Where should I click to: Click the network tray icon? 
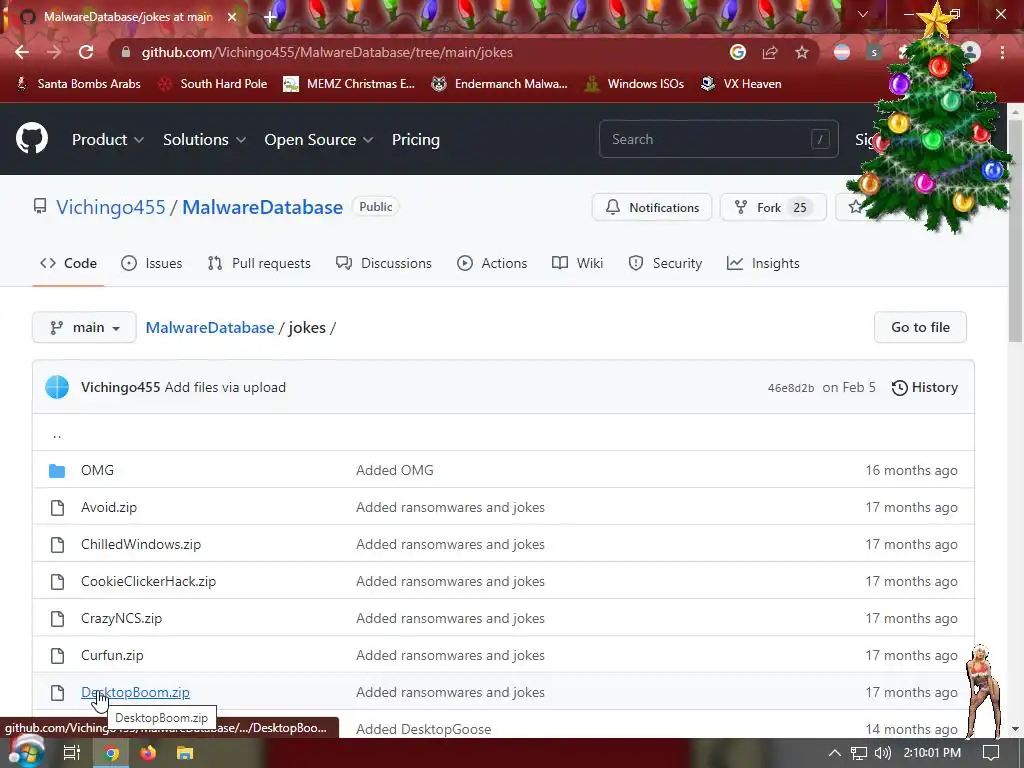tap(859, 753)
